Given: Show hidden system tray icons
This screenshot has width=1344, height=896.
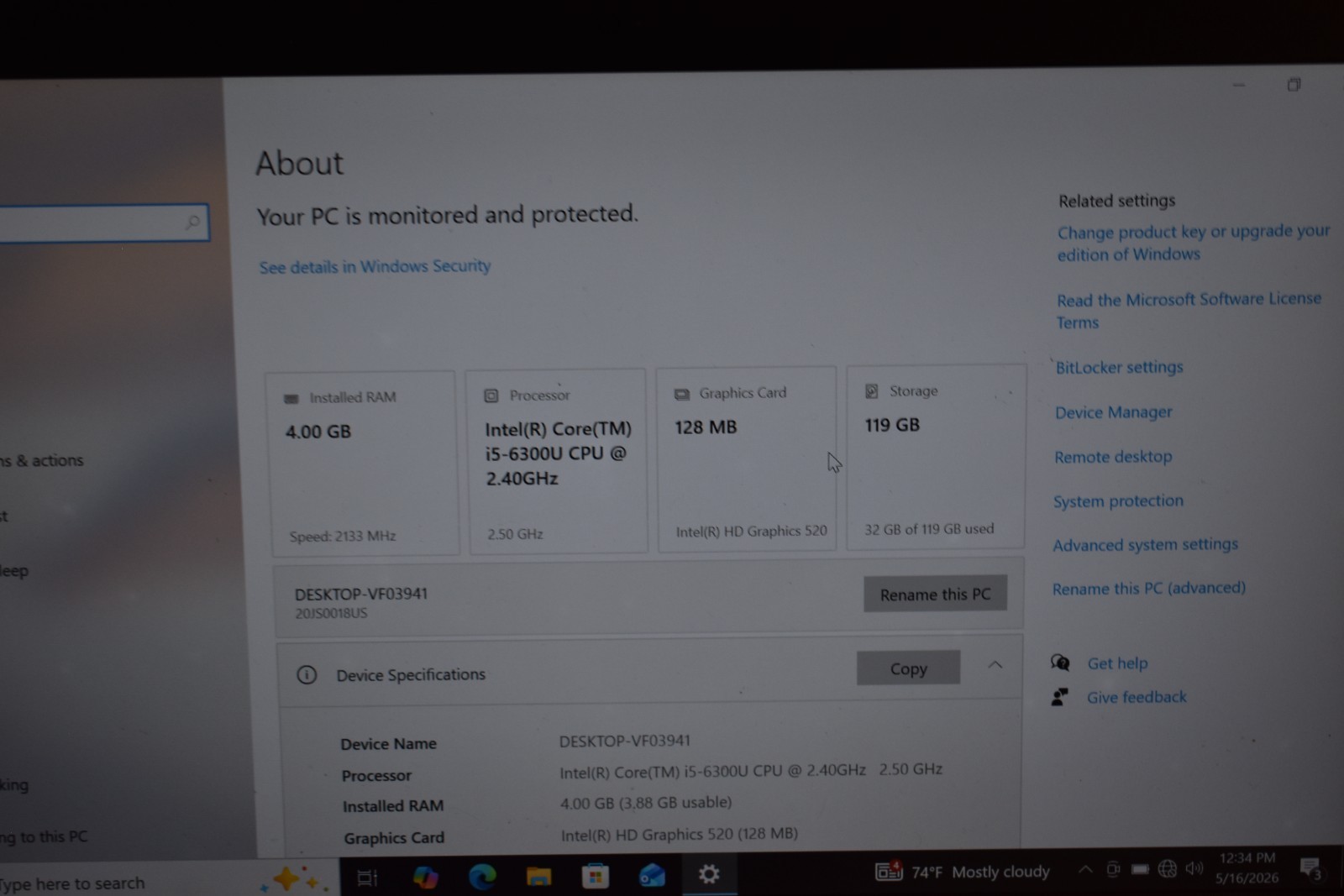Looking at the screenshot, I should 1084,870.
